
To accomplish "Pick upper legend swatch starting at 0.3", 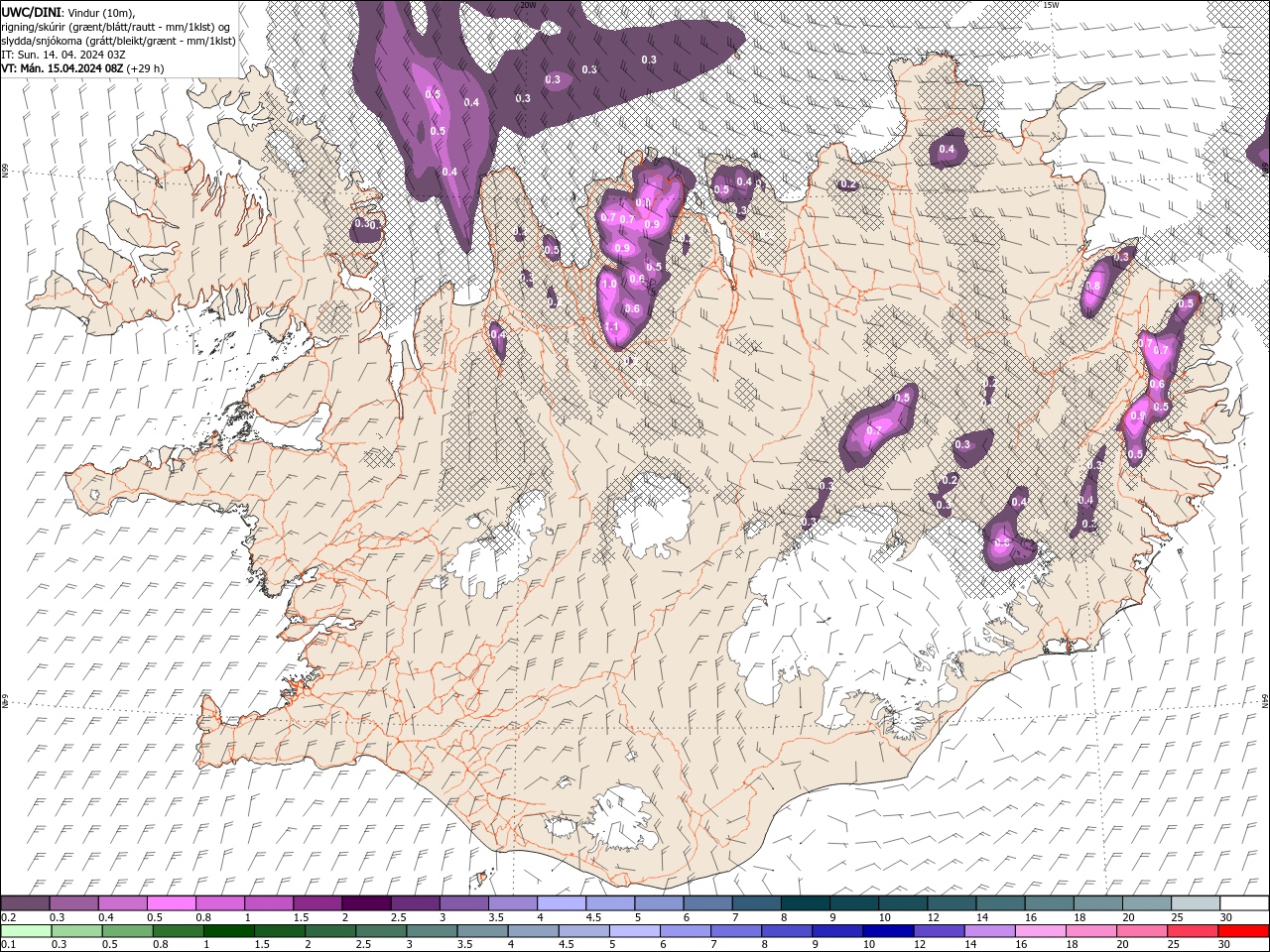I will 73,903.
